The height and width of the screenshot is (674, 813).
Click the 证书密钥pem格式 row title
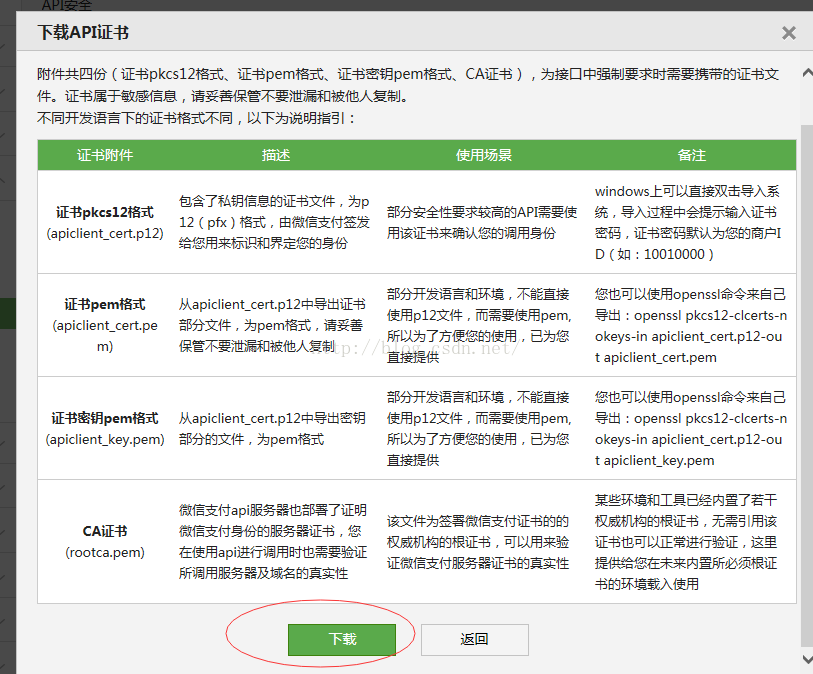pos(105,418)
